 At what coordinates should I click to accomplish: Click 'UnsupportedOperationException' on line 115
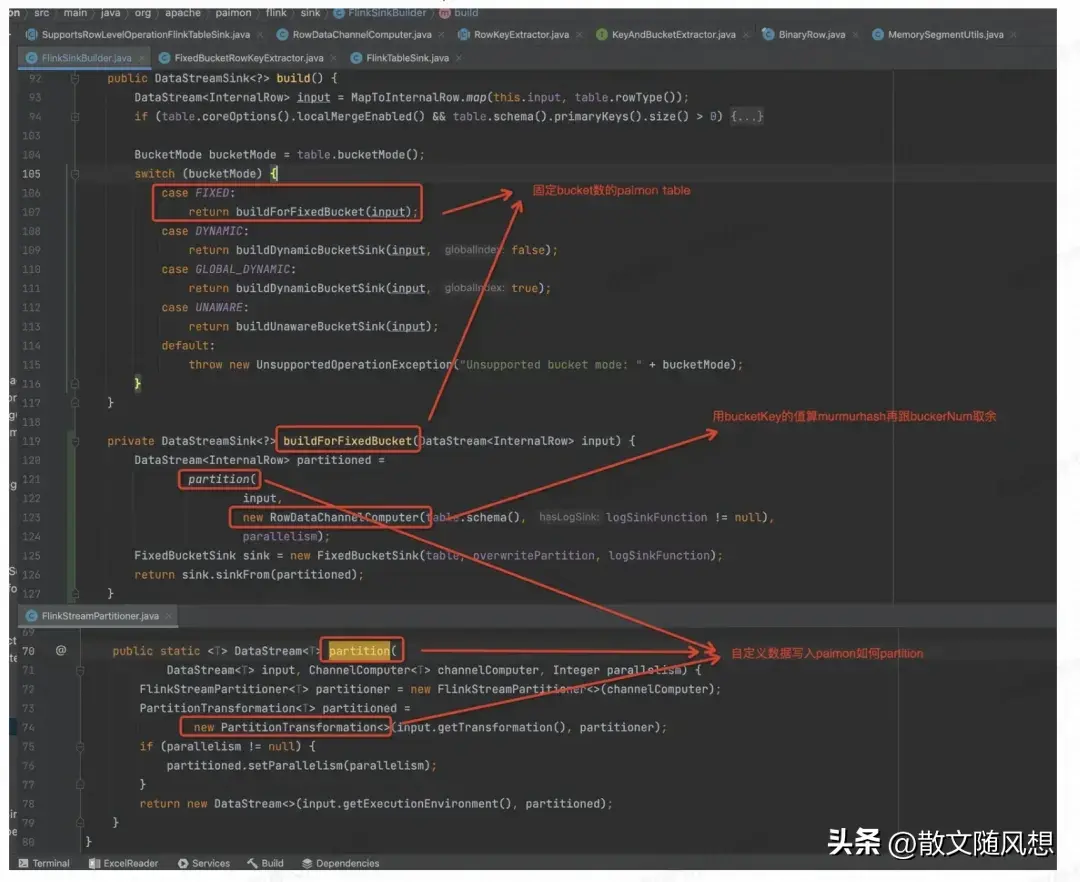(x=354, y=365)
